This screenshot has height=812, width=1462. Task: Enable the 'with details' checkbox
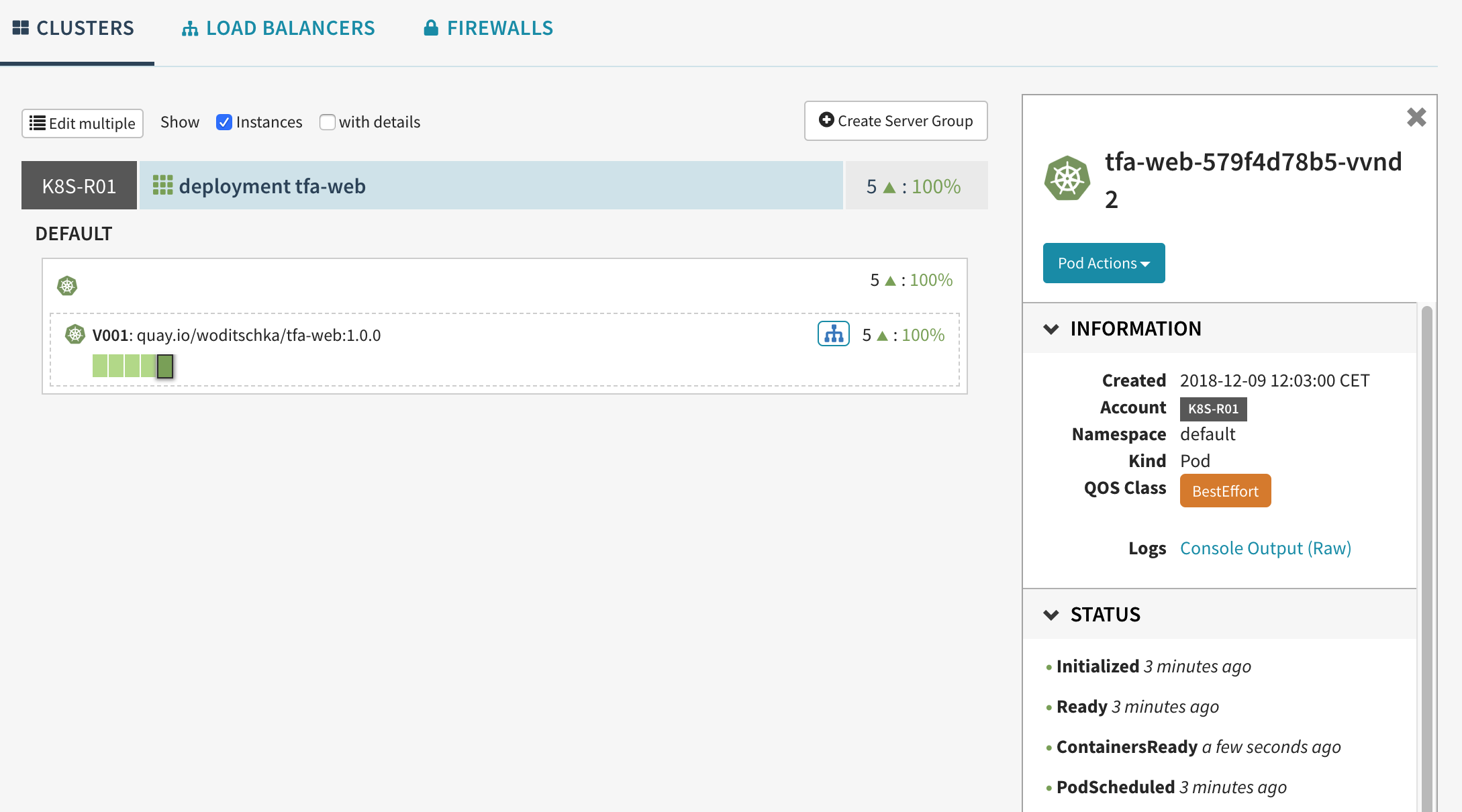coord(328,122)
